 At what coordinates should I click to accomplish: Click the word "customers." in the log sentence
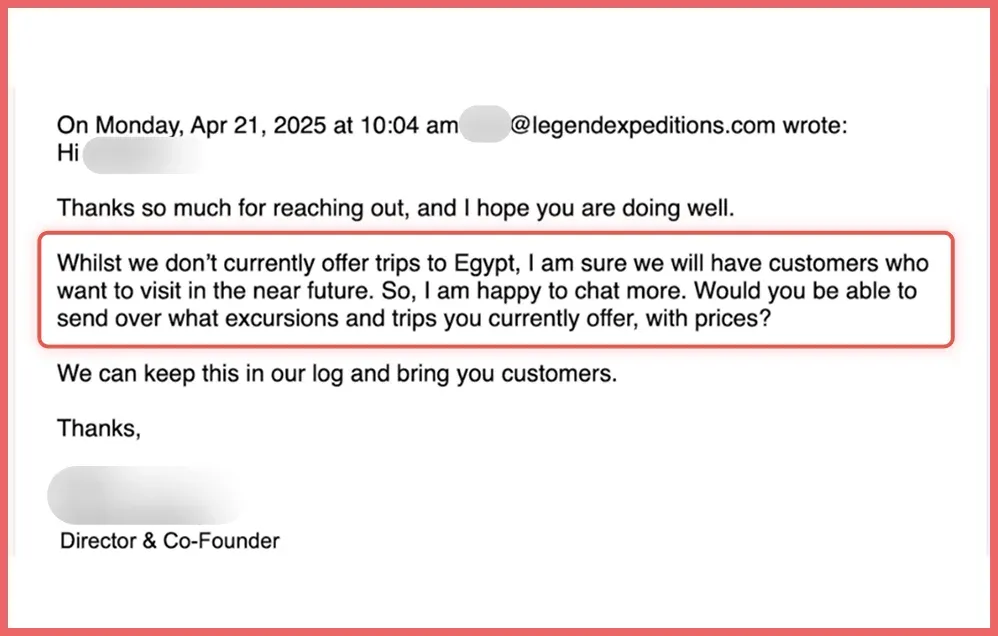click(568, 375)
